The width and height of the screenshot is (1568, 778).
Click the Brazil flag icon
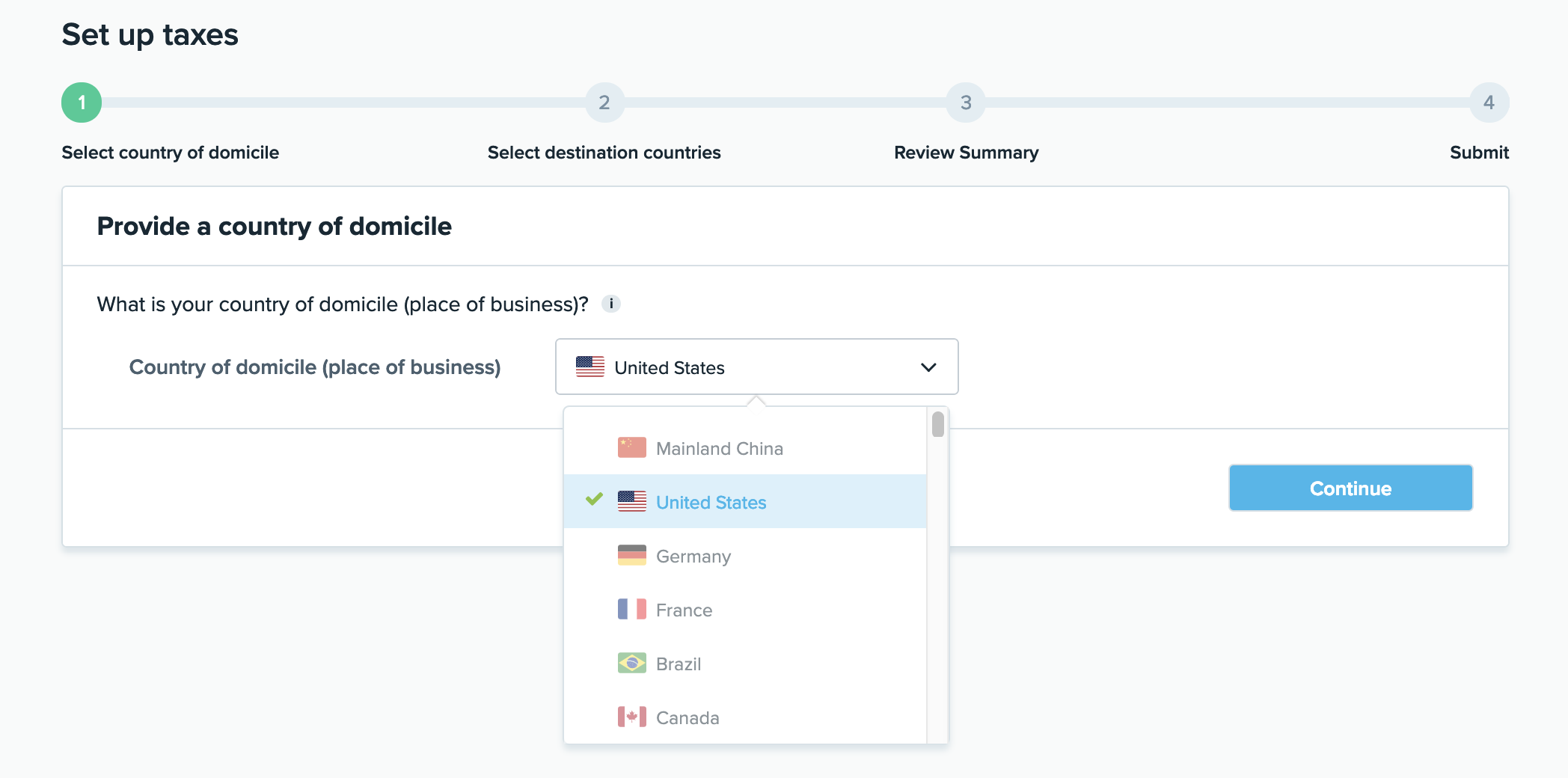pos(631,664)
